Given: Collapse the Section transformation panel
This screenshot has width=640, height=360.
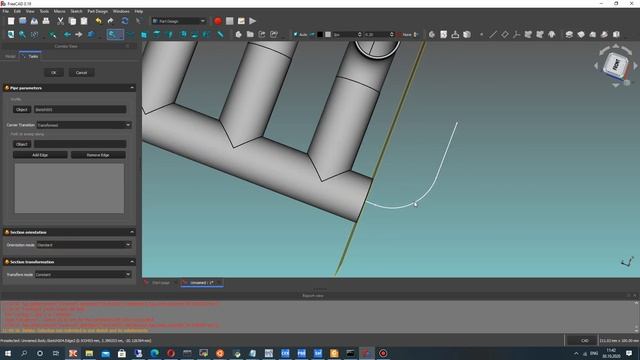Looking at the screenshot, I should click(131, 262).
